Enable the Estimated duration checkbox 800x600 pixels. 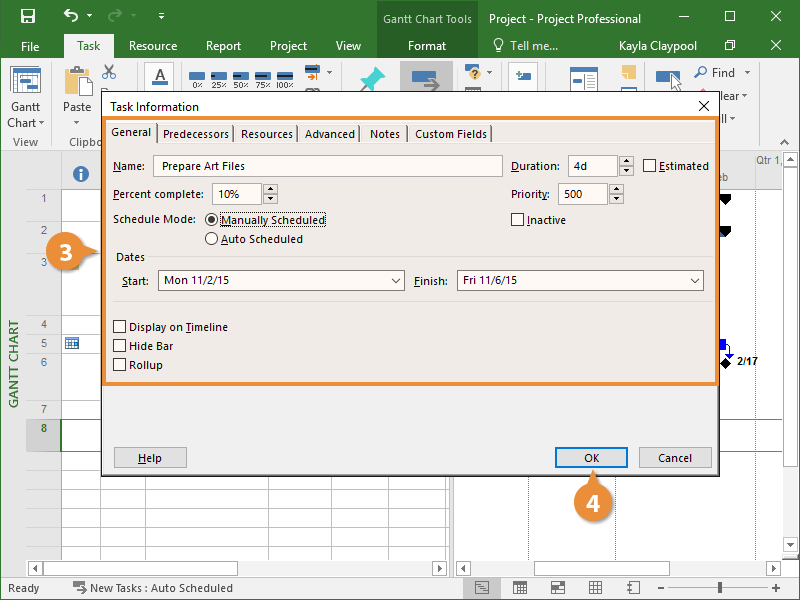click(x=650, y=166)
